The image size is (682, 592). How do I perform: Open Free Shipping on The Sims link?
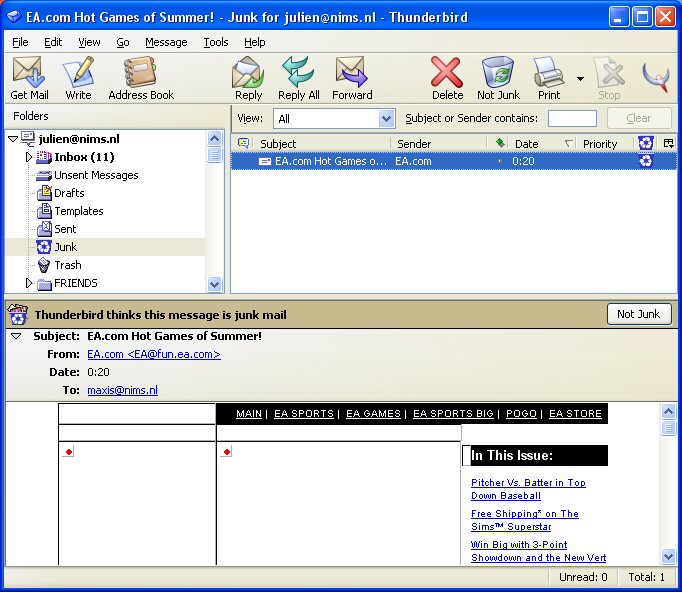525,520
